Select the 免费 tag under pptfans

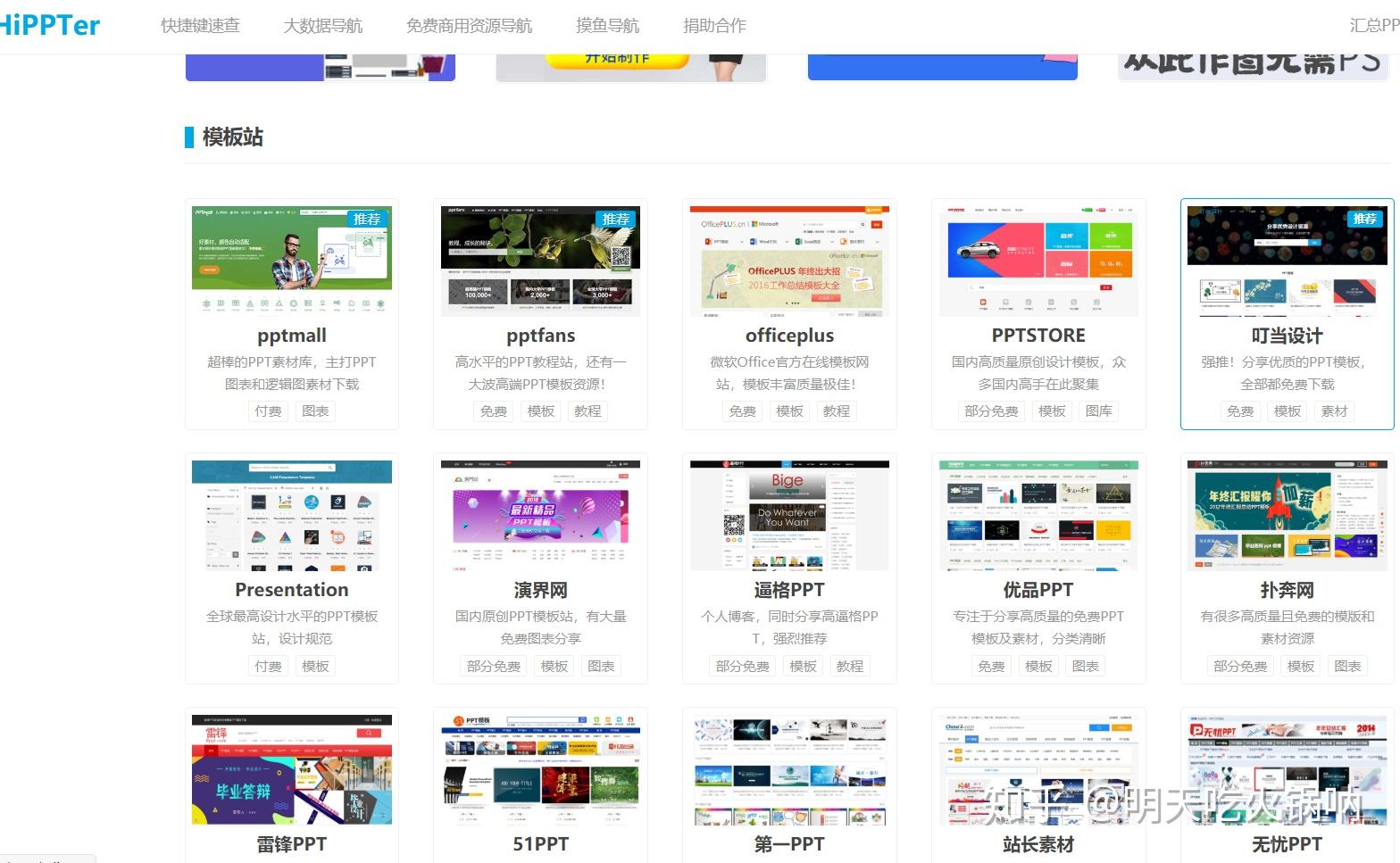(x=493, y=411)
